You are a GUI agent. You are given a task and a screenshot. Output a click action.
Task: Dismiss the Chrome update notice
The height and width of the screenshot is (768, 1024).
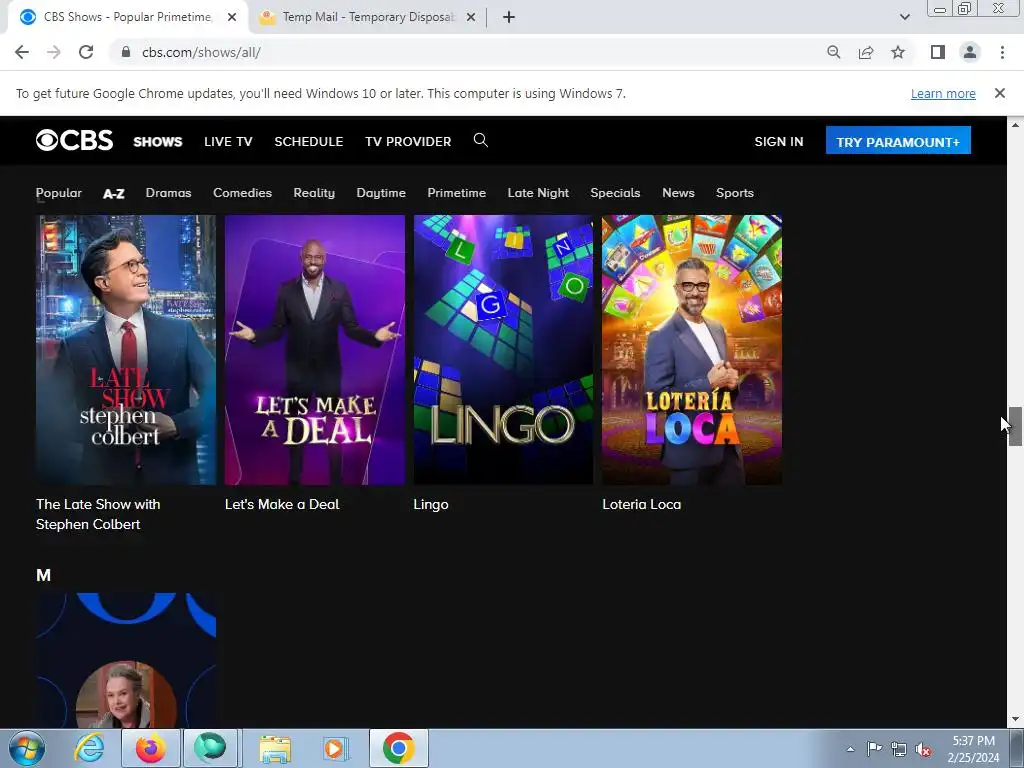pyautogui.click(x=999, y=93)
